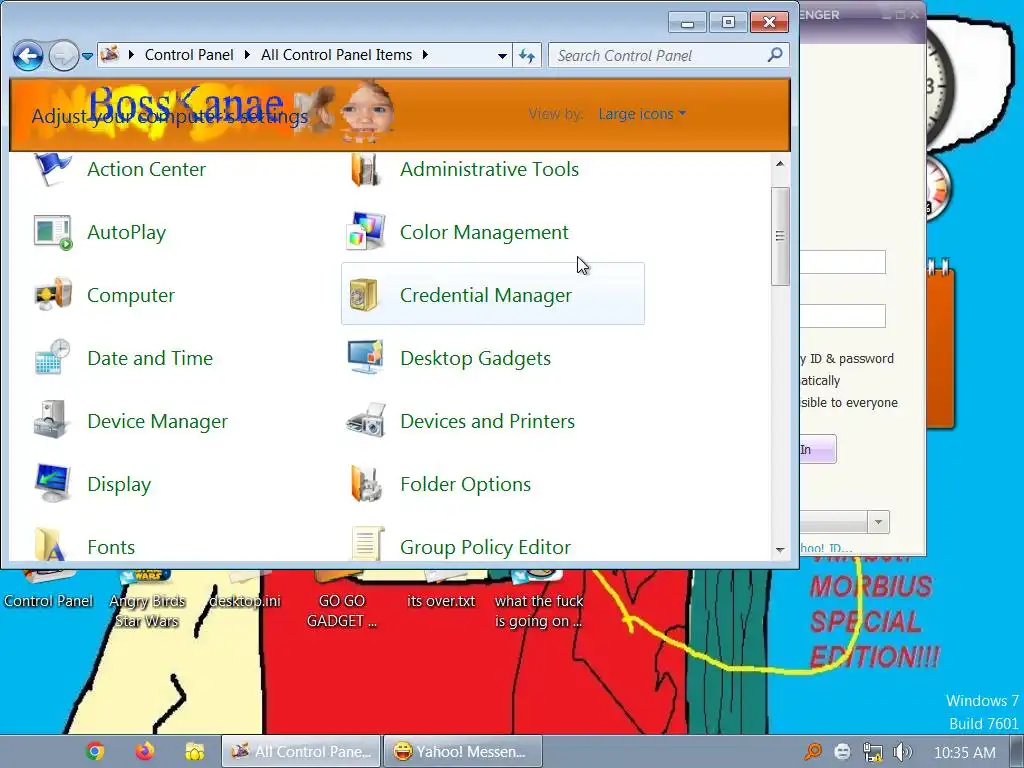Click the Forward navigation arrow
The image size is (1024, 768).
pyautogui.click(x=63, y=56)
